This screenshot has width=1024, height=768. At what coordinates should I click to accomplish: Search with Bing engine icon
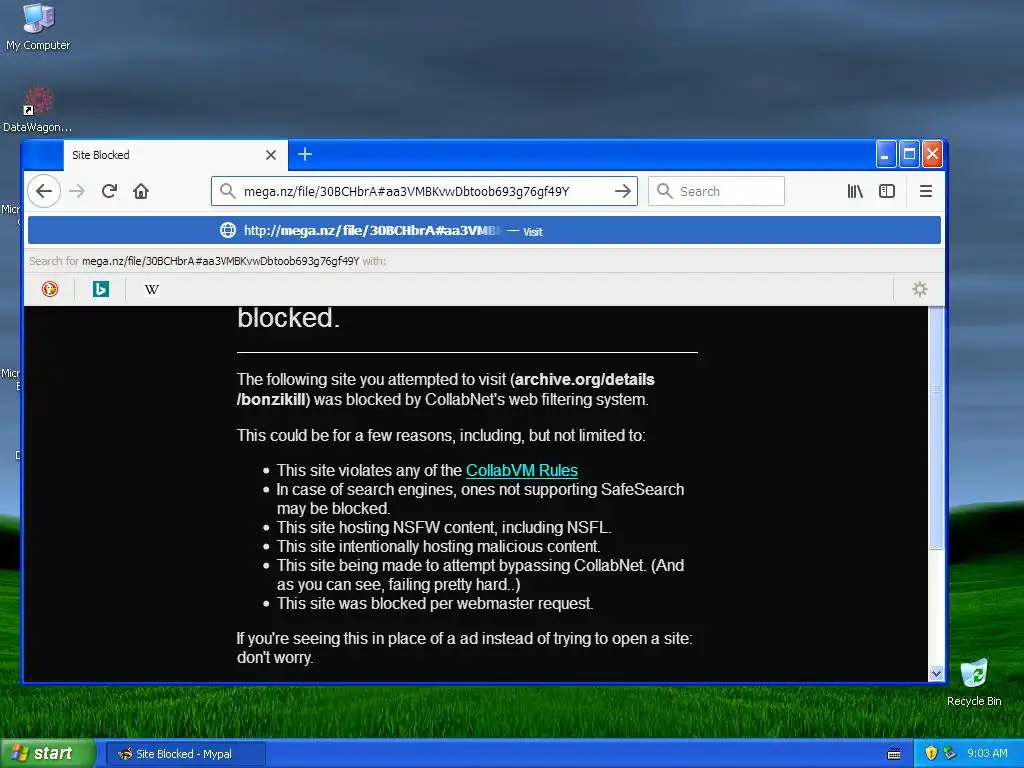pos(101,289)
